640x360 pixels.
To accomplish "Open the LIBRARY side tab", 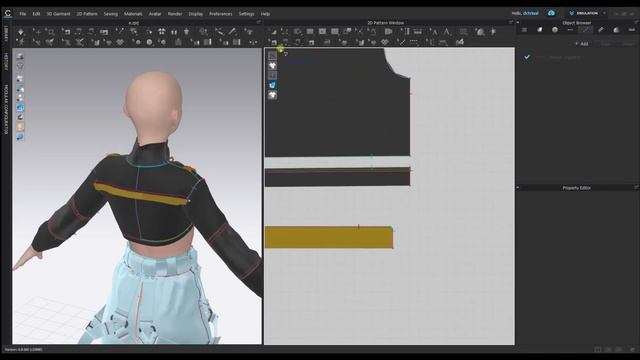I will [x=6, y=33].
